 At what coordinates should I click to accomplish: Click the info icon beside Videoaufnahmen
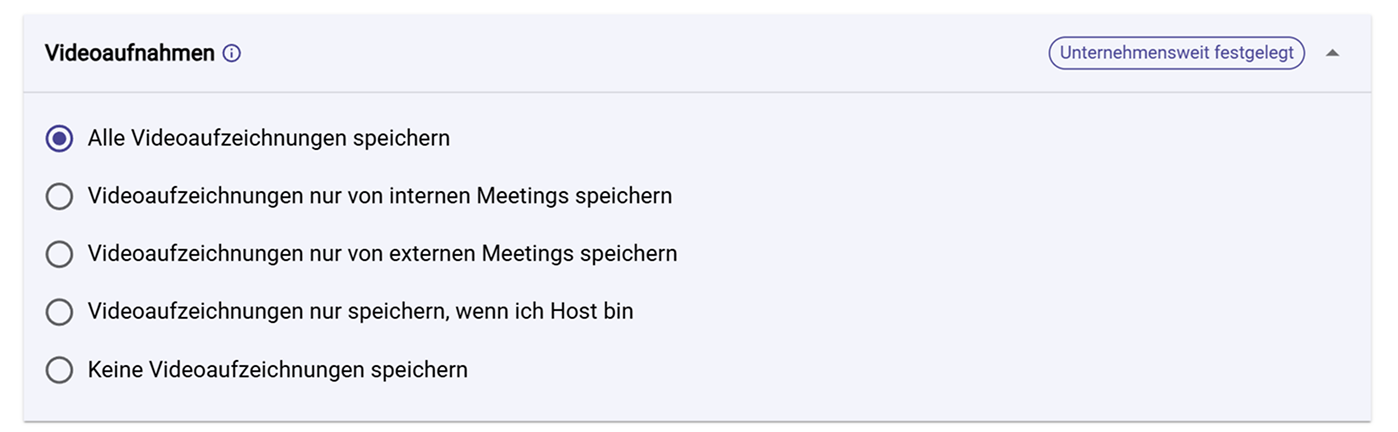click(232, 54)
